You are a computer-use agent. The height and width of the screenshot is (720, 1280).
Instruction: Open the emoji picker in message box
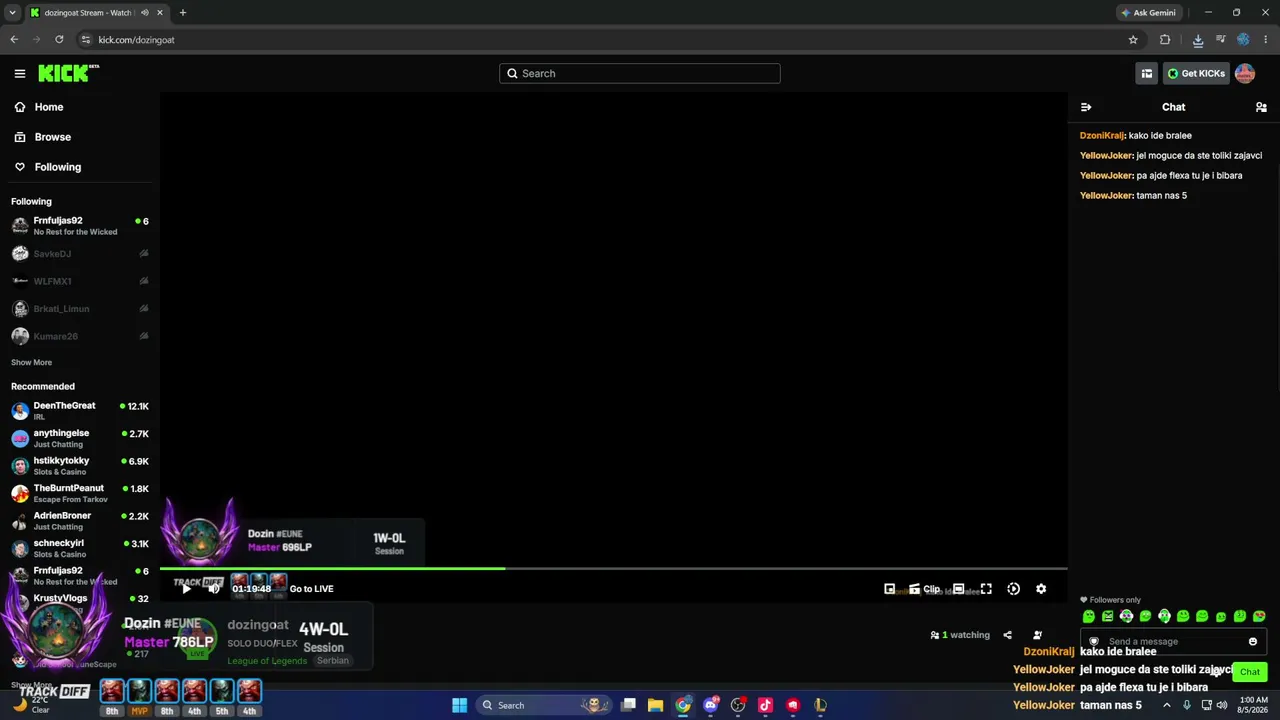coord(1253,642)
